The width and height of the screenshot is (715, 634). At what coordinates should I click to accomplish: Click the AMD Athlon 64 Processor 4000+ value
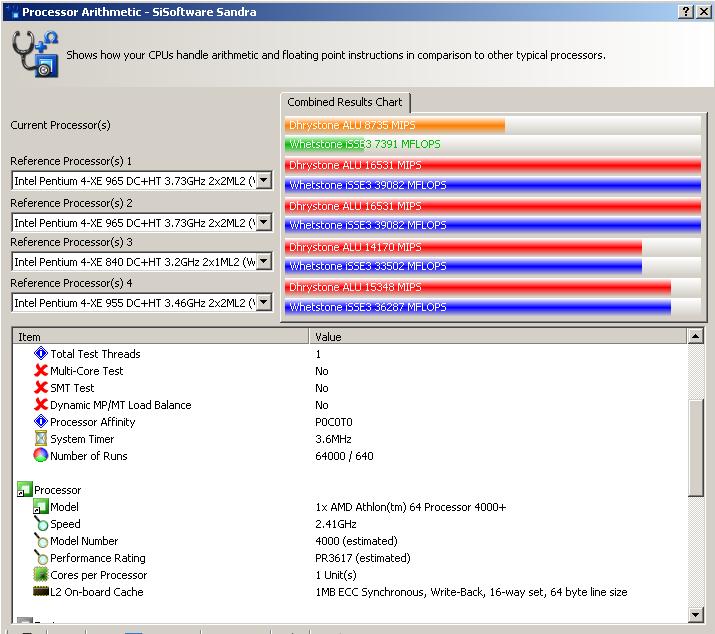point(410,507)
